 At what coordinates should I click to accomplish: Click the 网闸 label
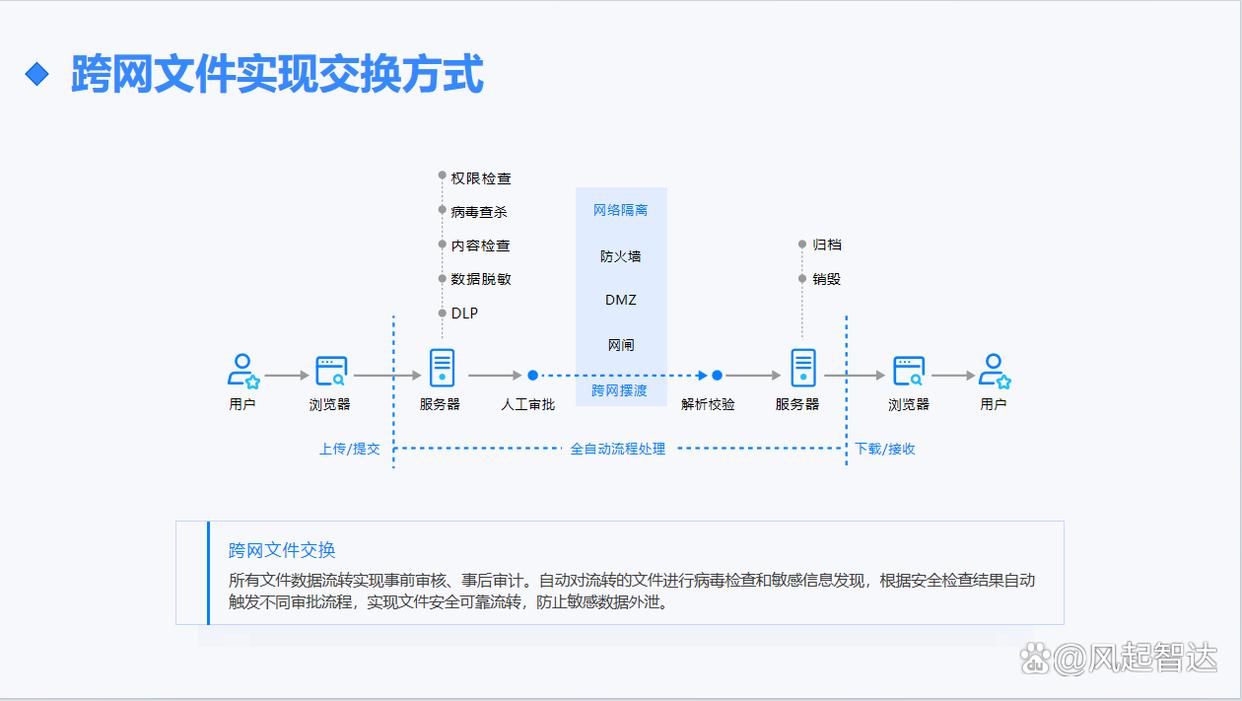coord(620,345)
